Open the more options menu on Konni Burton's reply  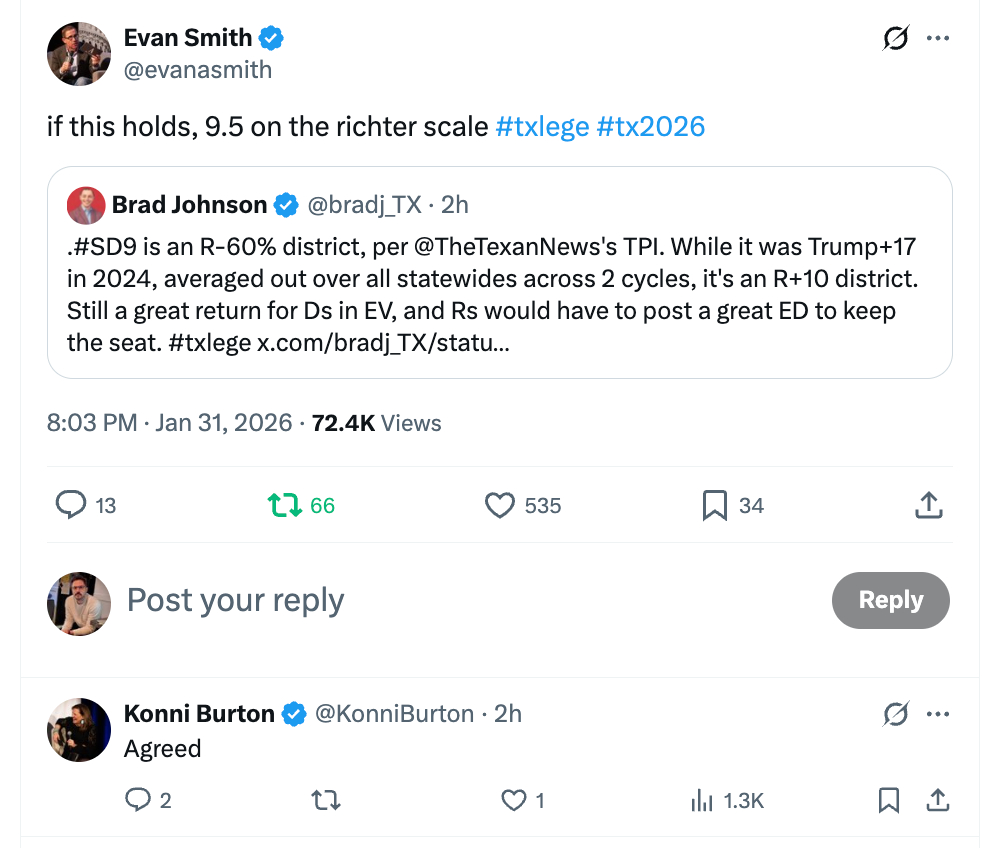(937, 714)
